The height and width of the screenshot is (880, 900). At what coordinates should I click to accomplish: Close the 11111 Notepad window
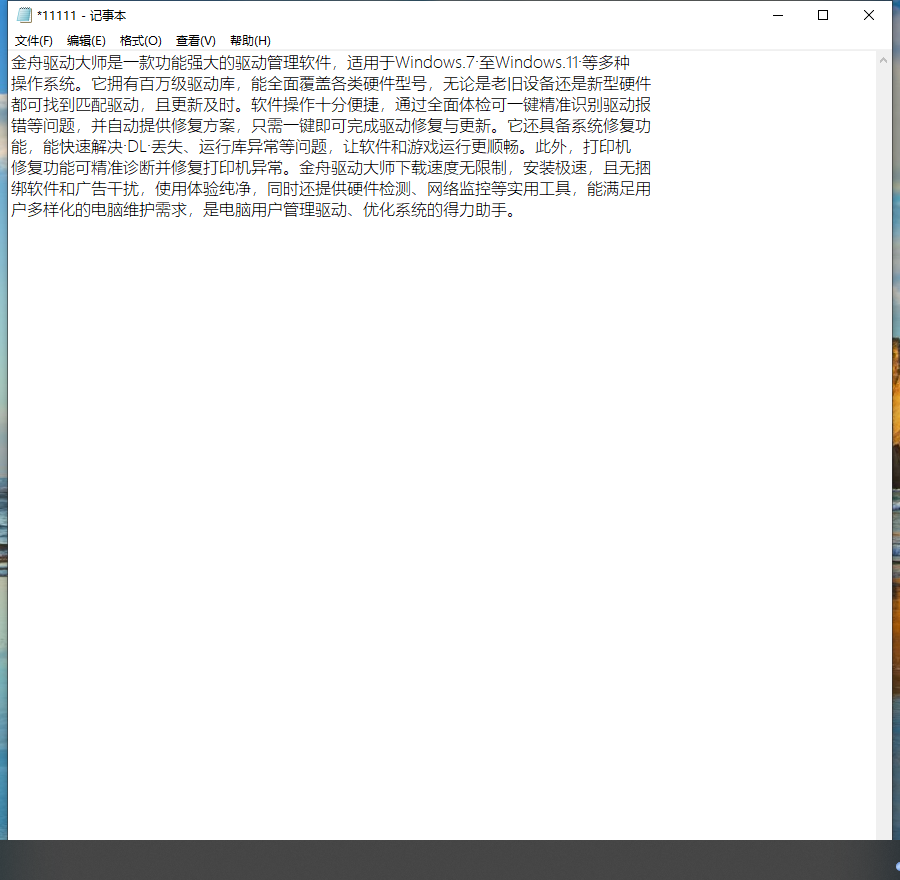pyautogui.click(x=869, y=15)
